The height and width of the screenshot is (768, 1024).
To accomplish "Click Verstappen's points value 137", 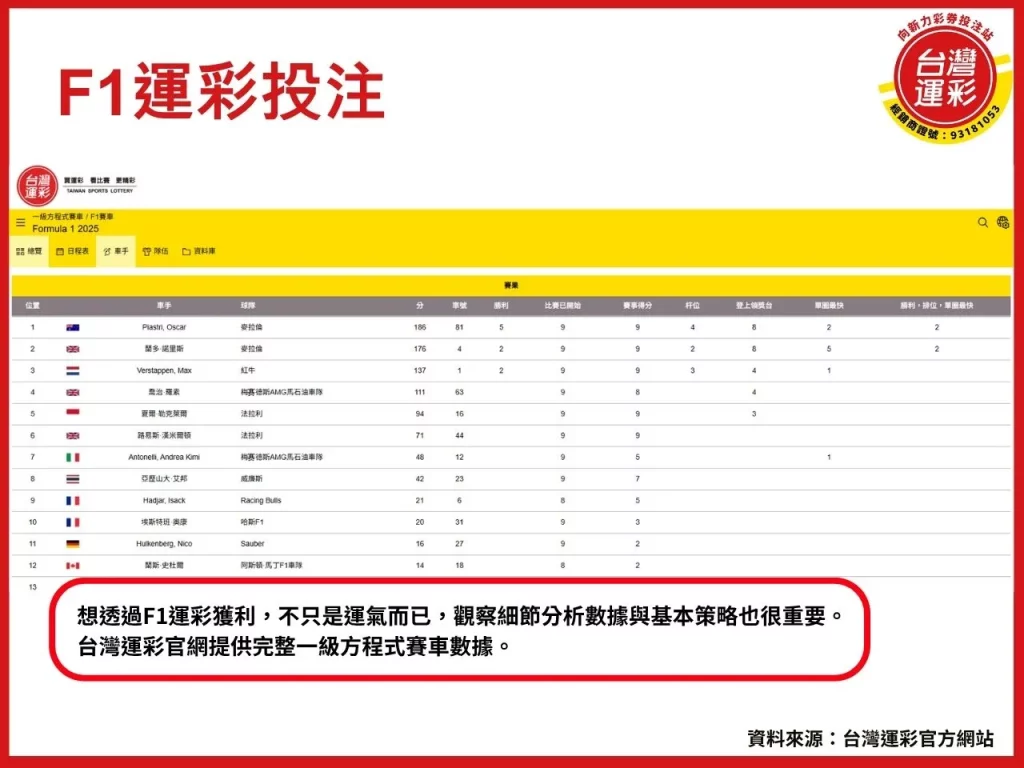I will [420, 370].
